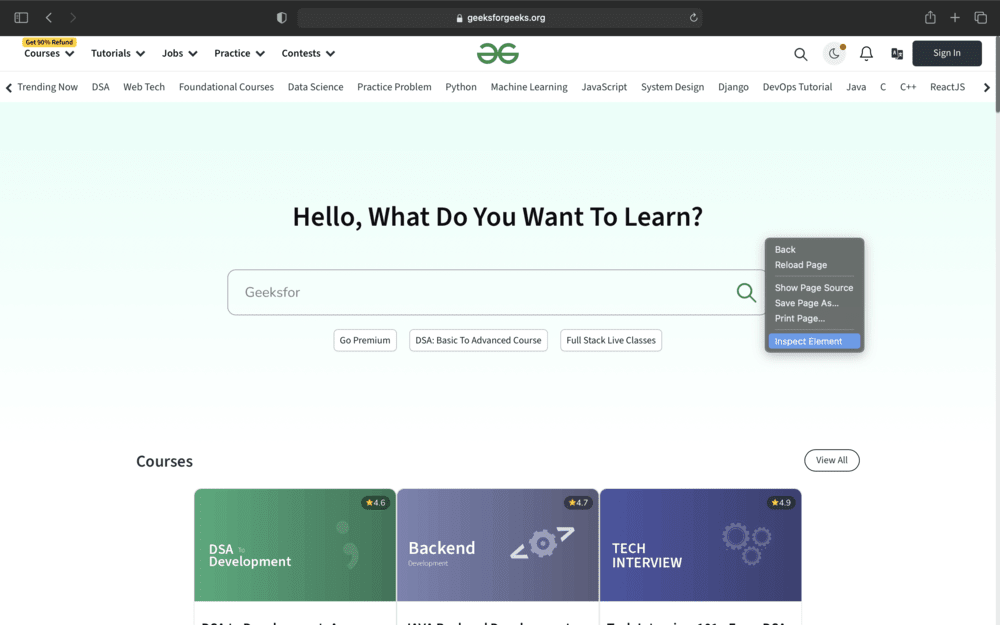
Task: Open System Design topic link
Action: point(672,87)
